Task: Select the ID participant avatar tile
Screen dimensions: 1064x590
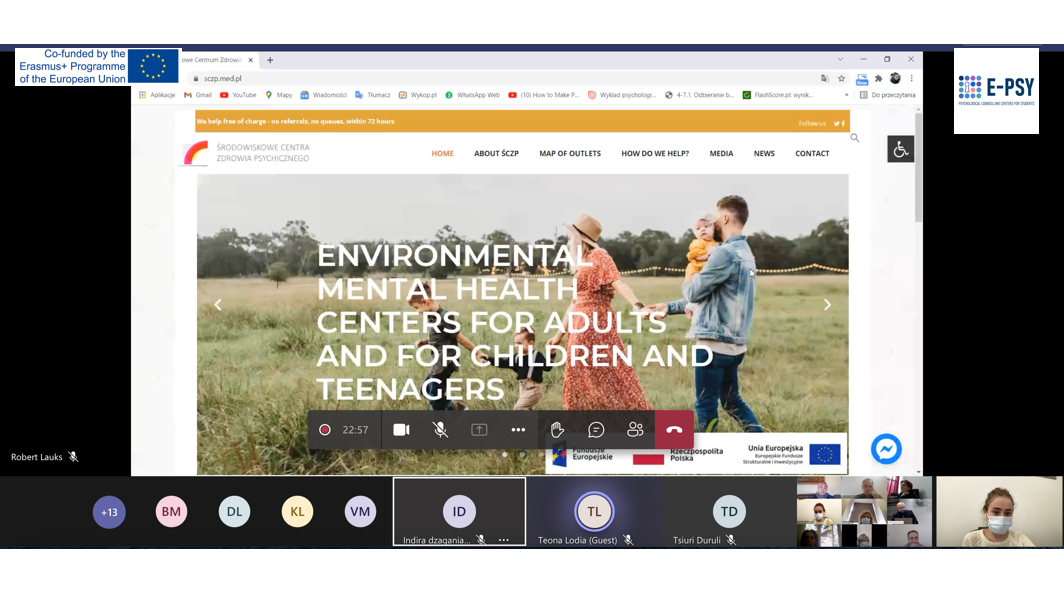Action: point(459,511)
